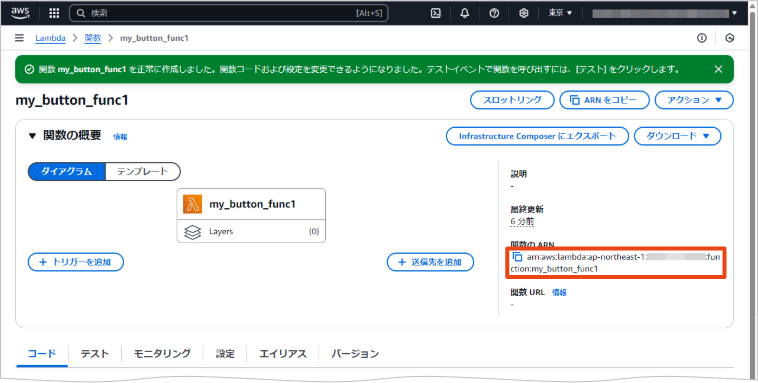Select the Layers (0) row
This screenshot has width=758, height=383.
click(x=251, y=232)
